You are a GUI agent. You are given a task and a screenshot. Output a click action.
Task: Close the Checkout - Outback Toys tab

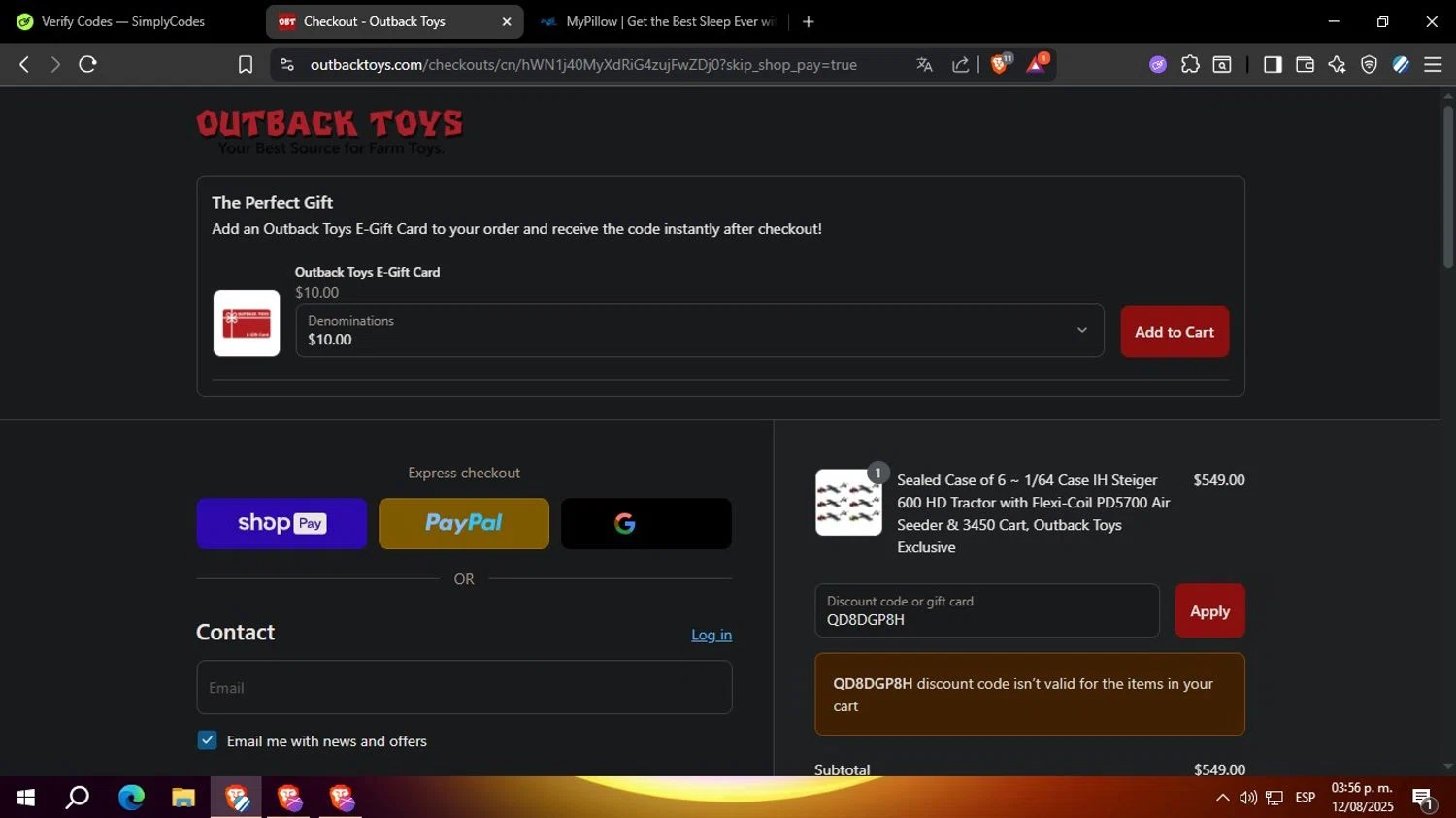coord(506,21)
